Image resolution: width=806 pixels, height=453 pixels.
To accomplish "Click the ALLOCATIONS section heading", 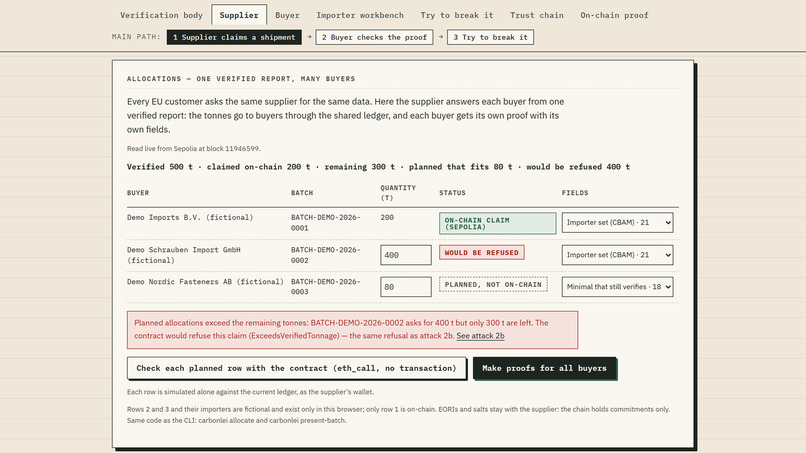I will (241, 79).
